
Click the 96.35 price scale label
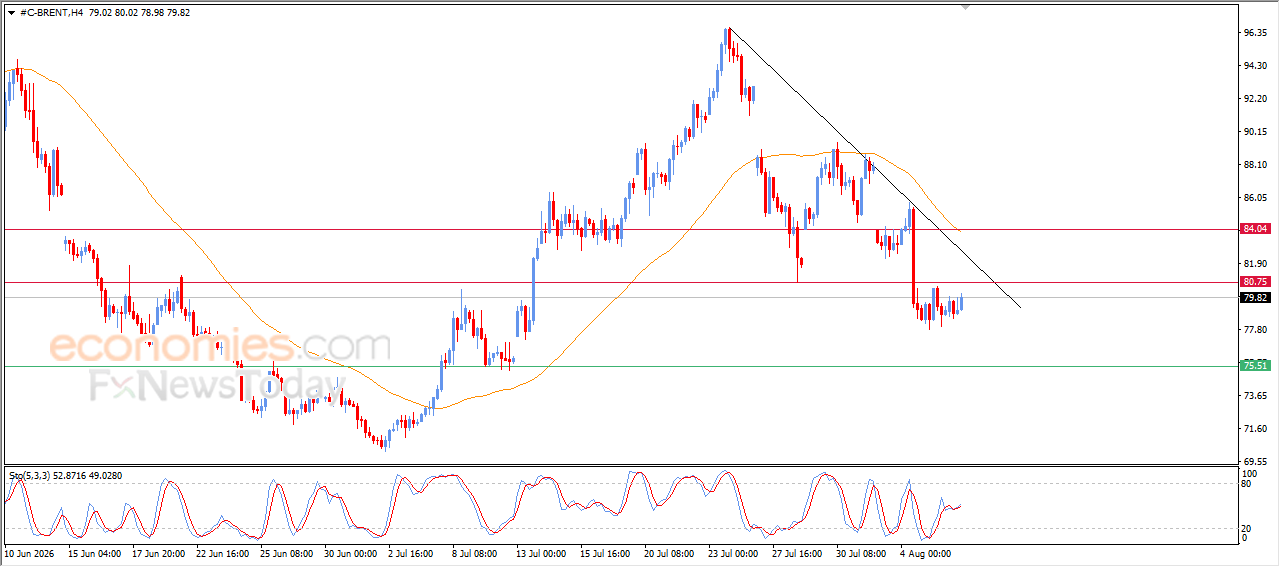(x=1256, y=33)
